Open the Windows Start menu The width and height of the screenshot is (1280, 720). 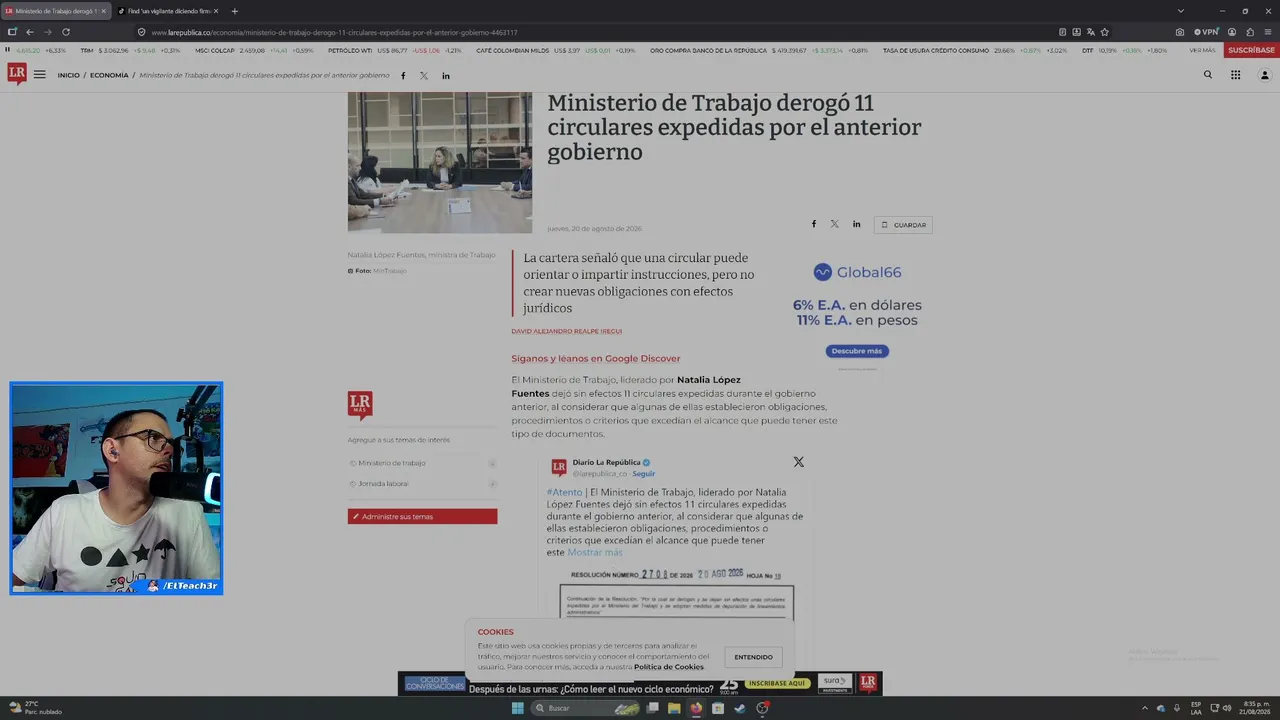(x=517, y=708)
